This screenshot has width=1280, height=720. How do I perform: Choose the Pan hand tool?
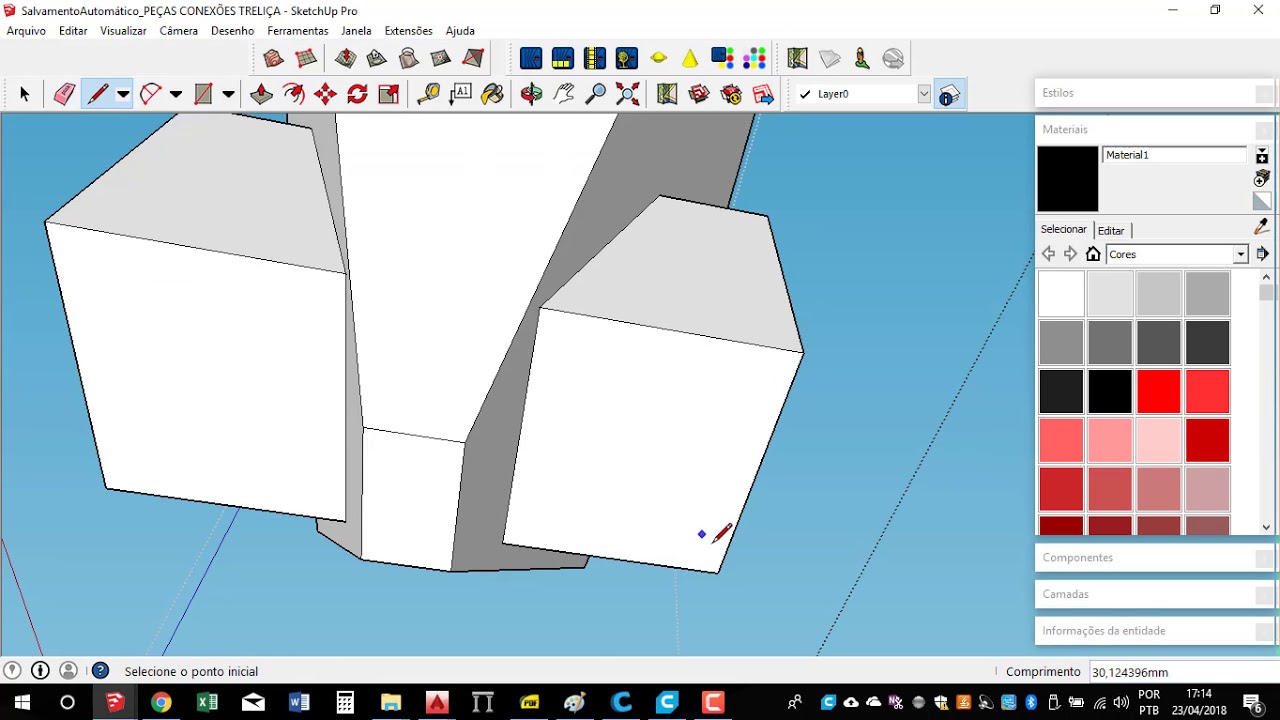pyautogui.click(x=563, y=94)
